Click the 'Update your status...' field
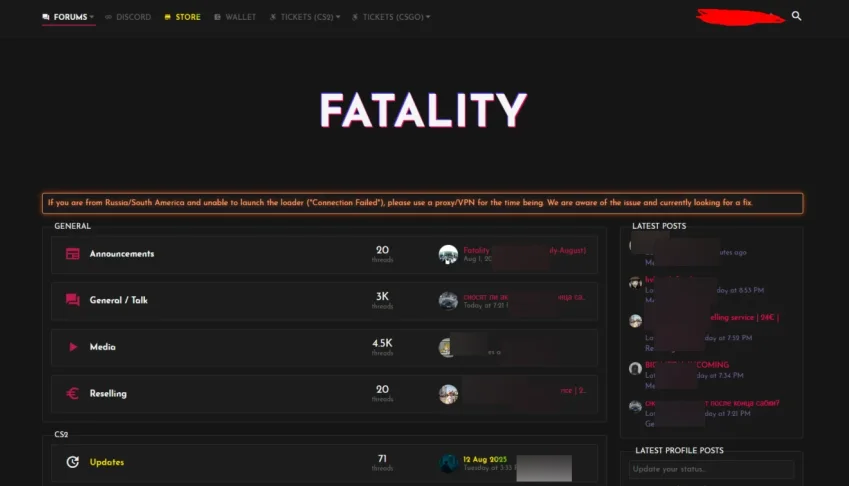Screen dimensions: 849x486 [x=711, y=469]
